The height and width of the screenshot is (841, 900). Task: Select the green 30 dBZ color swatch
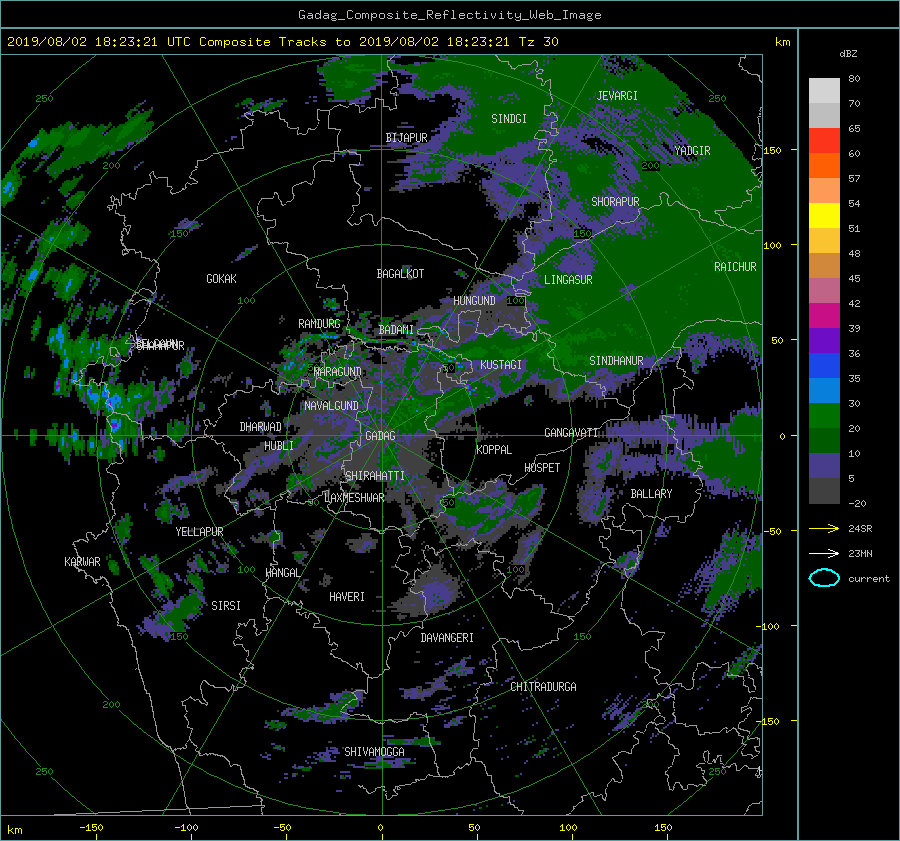[x=824, y=416]
